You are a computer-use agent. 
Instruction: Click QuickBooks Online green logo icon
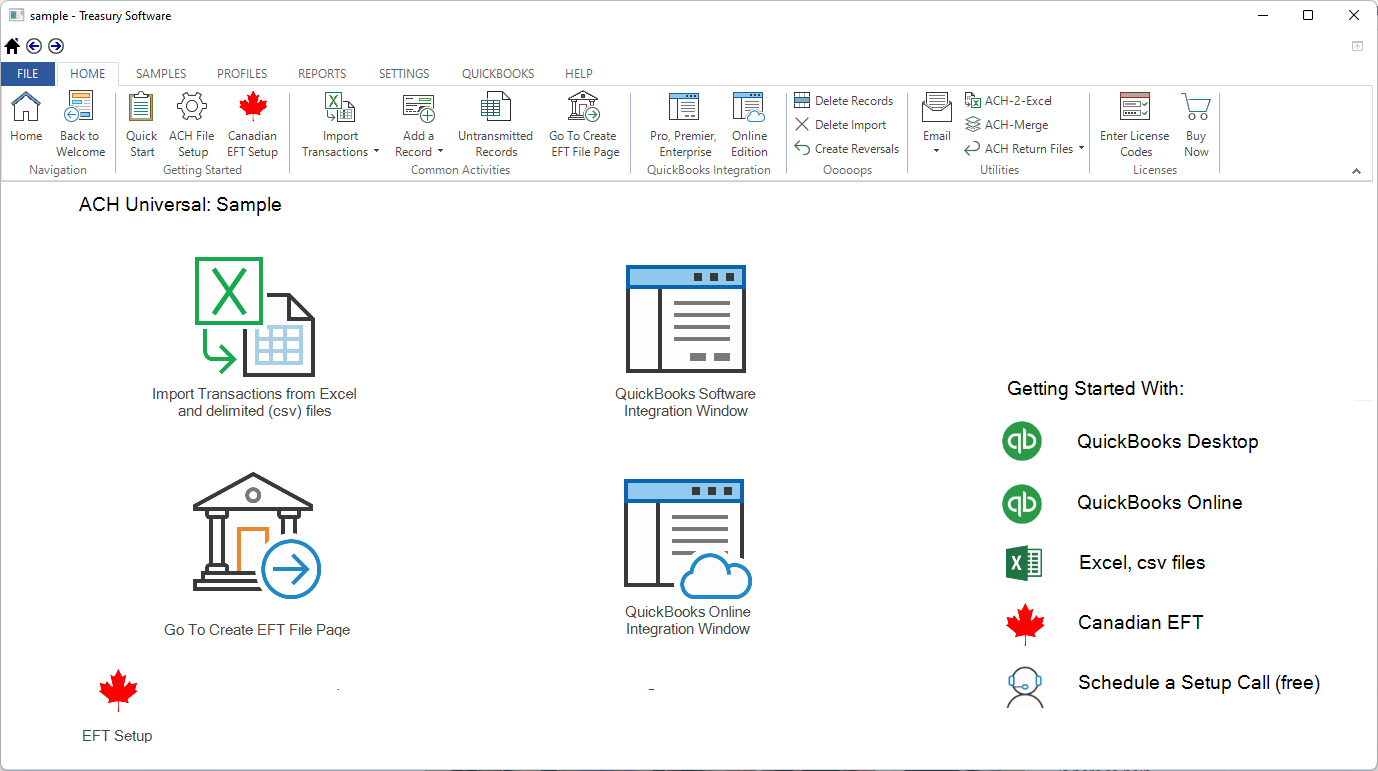pos(1022,503)
